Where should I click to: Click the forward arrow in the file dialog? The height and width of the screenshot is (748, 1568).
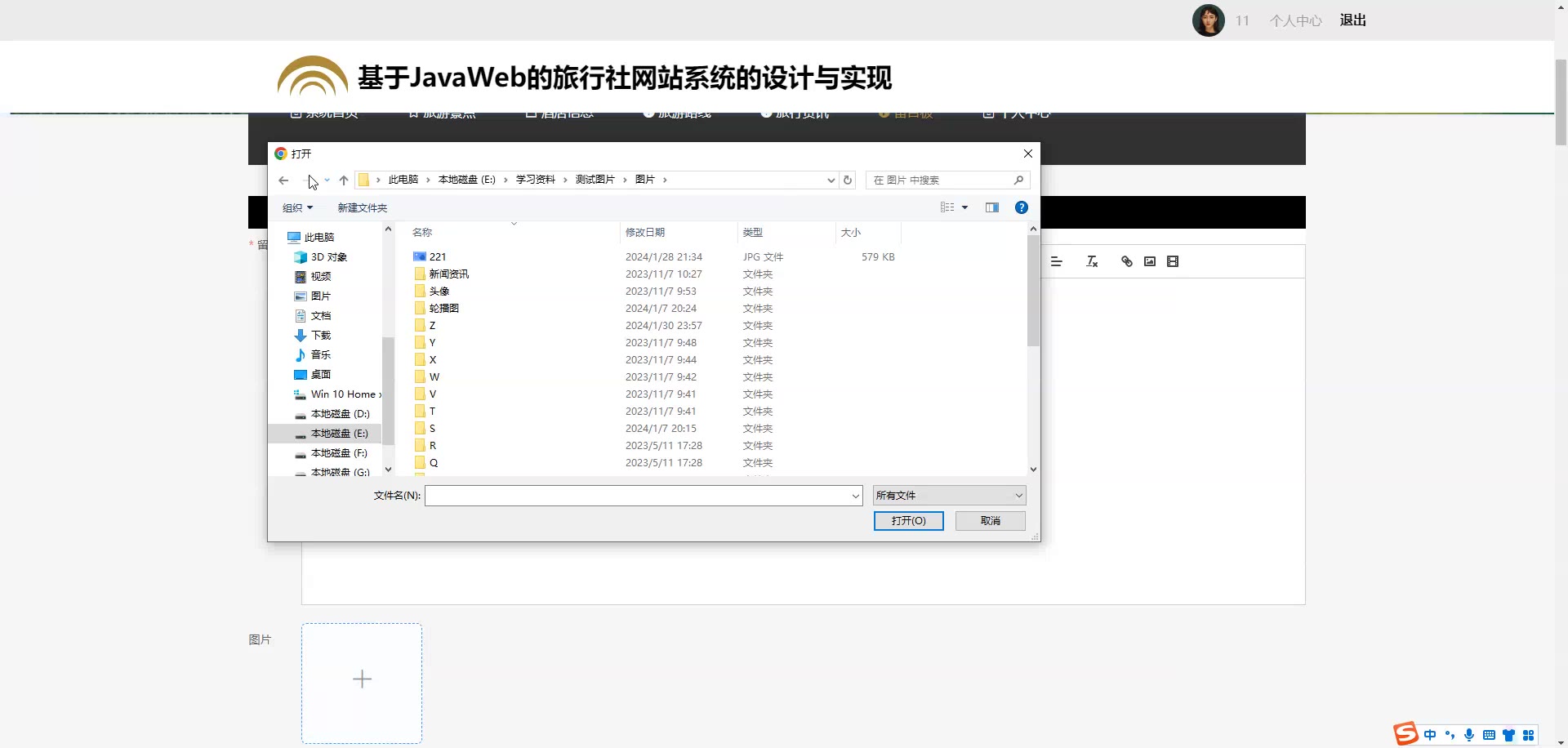[309, 180]
